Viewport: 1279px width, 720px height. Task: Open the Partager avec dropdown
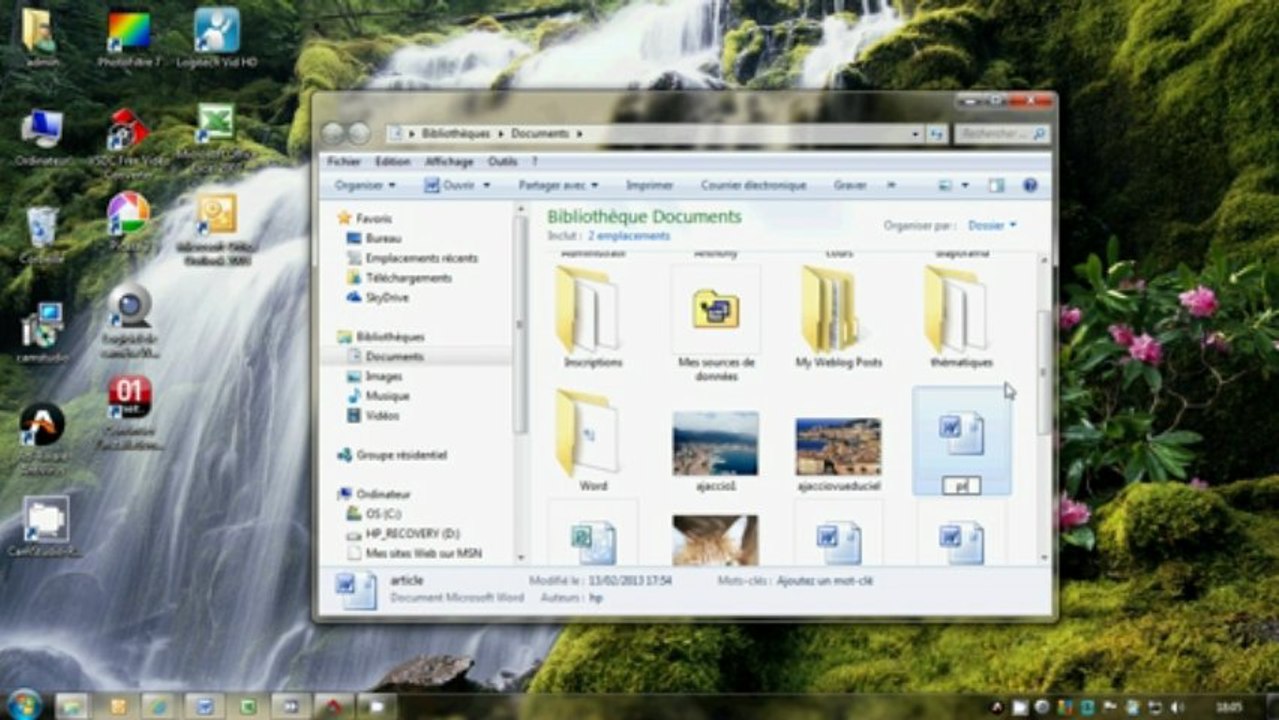click(x=558, y=185)
